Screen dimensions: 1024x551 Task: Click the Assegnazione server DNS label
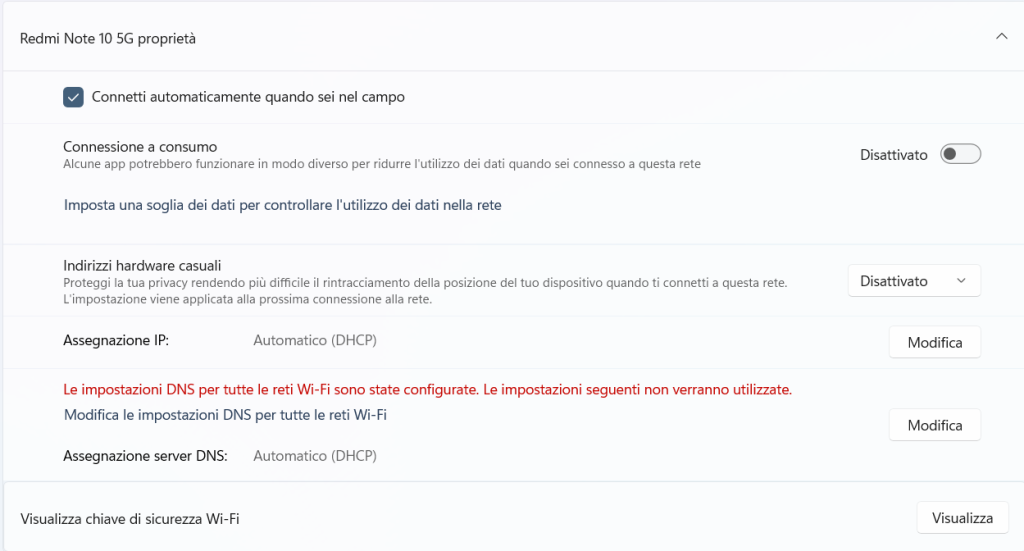(x=145, y=456)
